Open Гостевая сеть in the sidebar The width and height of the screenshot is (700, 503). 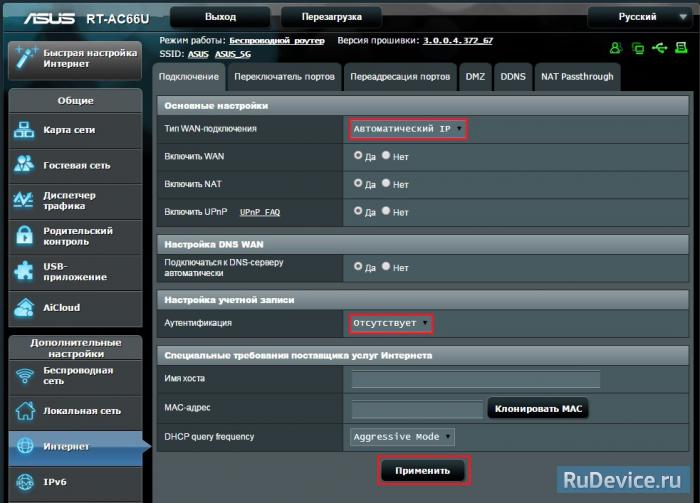click(75, 165)
